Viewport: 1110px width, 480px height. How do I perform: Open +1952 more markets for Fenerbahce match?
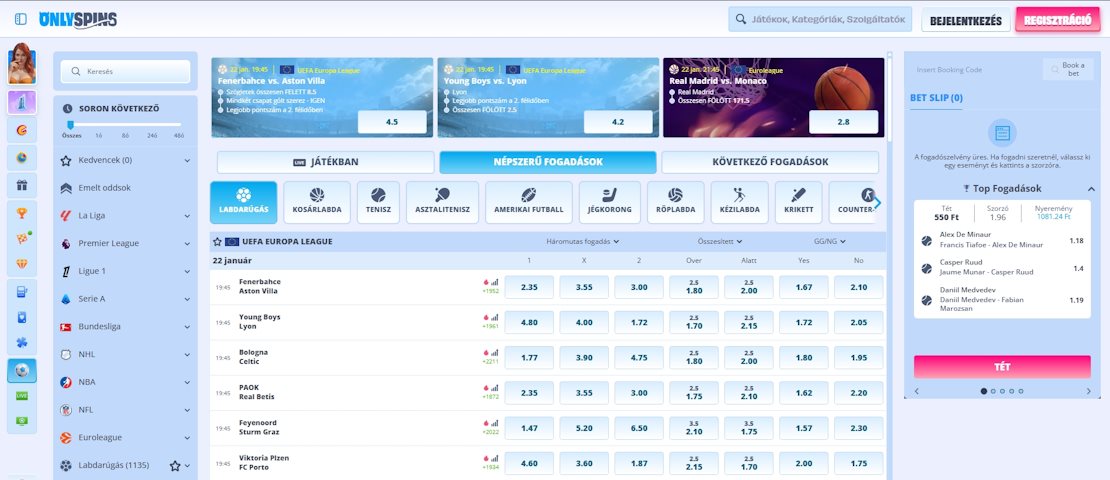[x=491, y=291]
